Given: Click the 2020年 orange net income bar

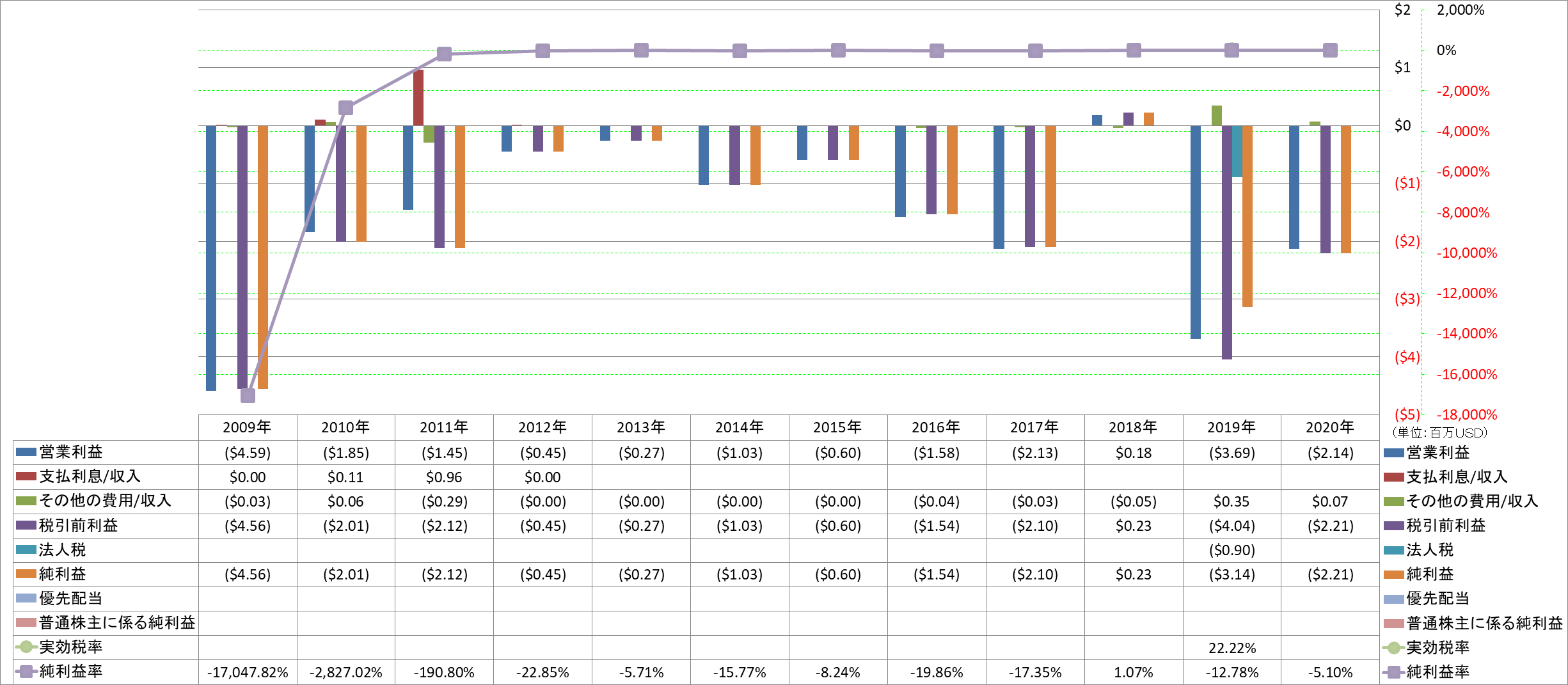Looking at the screenshot, I should 1346,189.
